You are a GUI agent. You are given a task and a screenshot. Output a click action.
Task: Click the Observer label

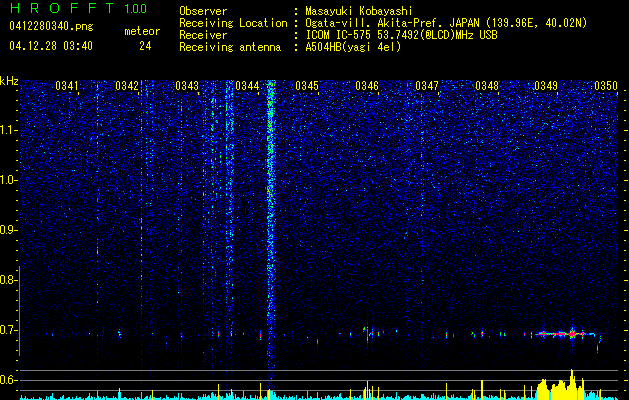[x=203, y=11]
